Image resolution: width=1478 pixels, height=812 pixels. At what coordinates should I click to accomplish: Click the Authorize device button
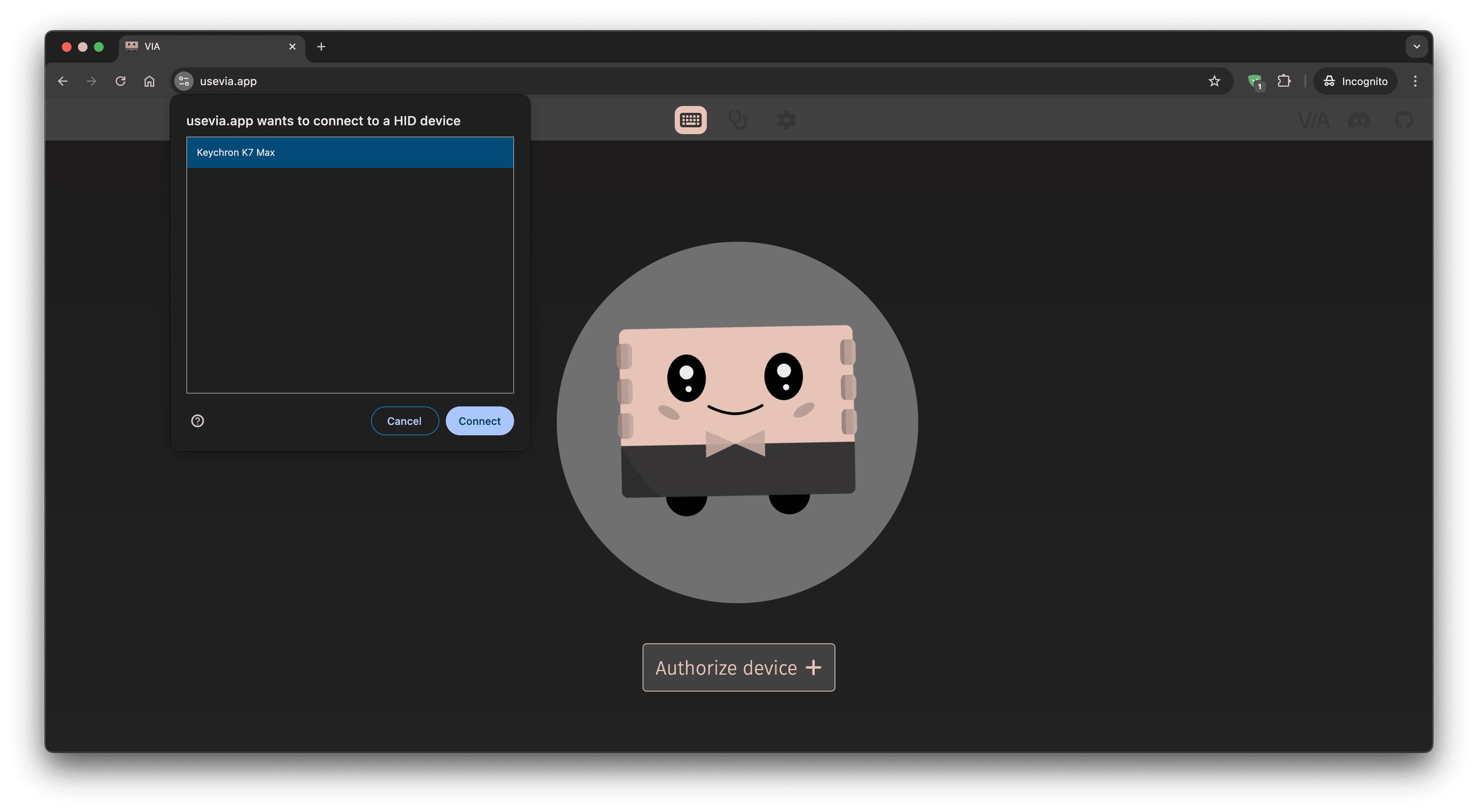[739, 667]
